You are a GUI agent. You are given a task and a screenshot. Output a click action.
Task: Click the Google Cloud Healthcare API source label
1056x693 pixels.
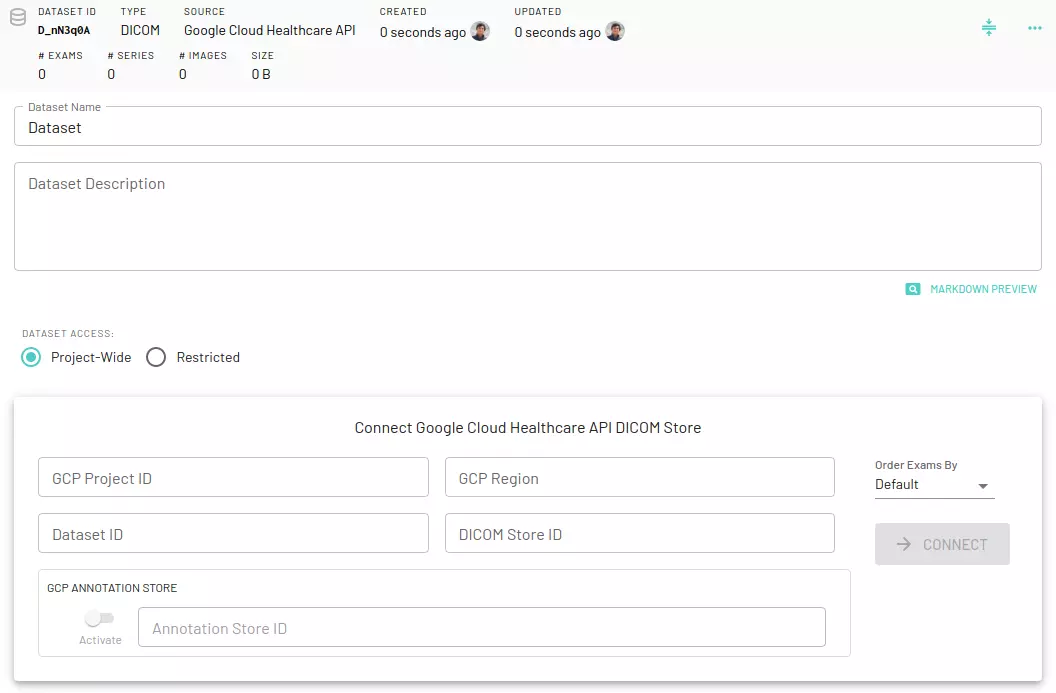click(x=269, y=30)
